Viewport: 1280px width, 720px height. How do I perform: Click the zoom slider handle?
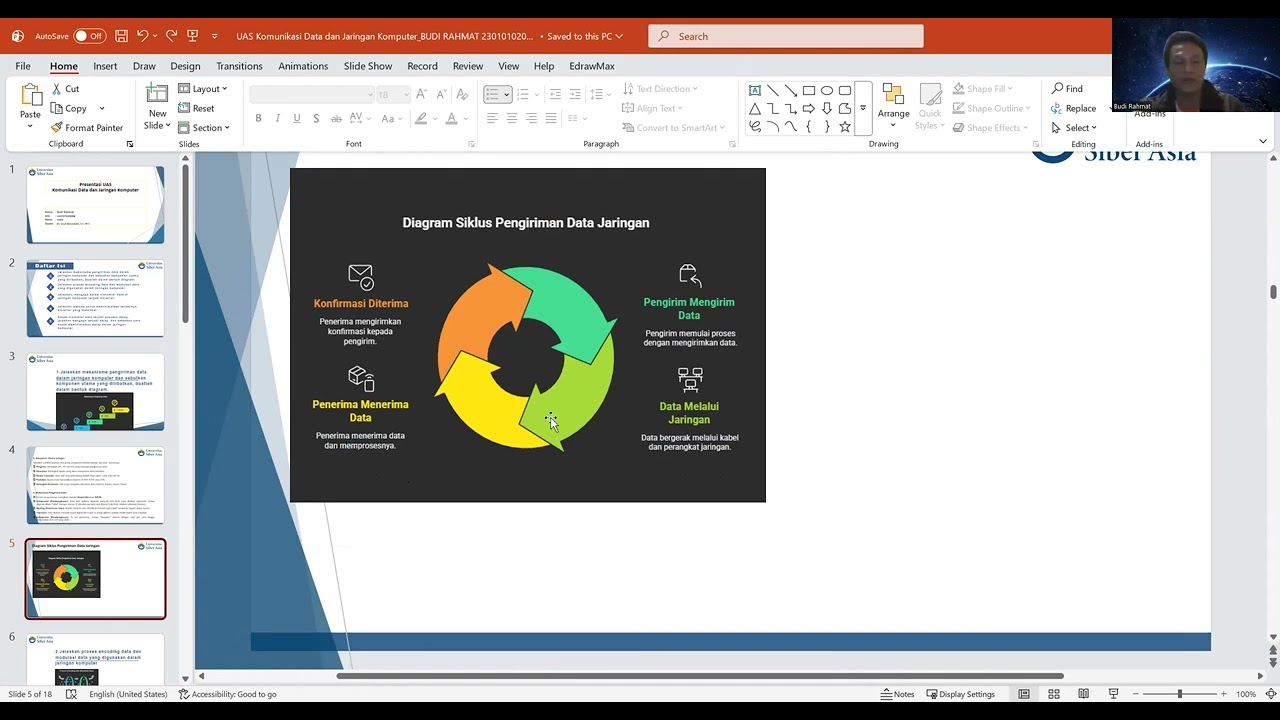click(x=1179, y=694)
